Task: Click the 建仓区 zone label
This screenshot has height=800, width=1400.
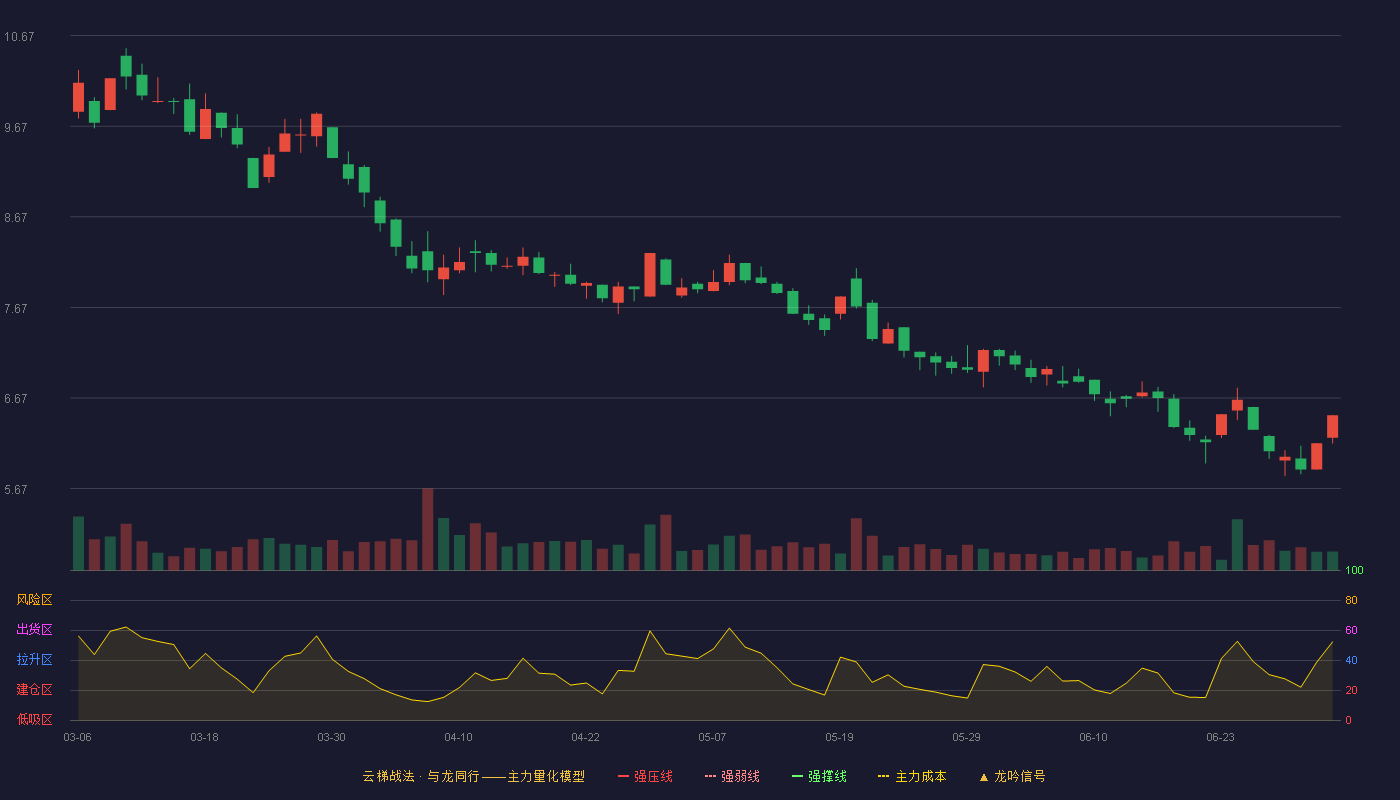Action: tap(34, 690)
